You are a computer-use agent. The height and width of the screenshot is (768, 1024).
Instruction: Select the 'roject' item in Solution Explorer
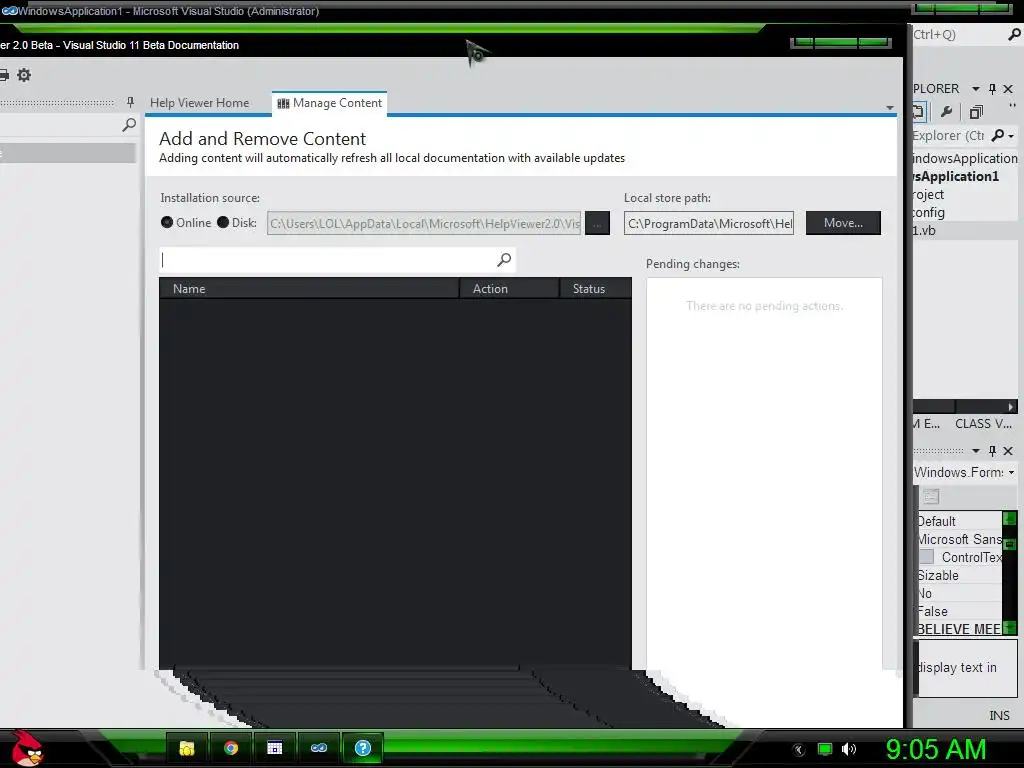(x=928, y=195)
